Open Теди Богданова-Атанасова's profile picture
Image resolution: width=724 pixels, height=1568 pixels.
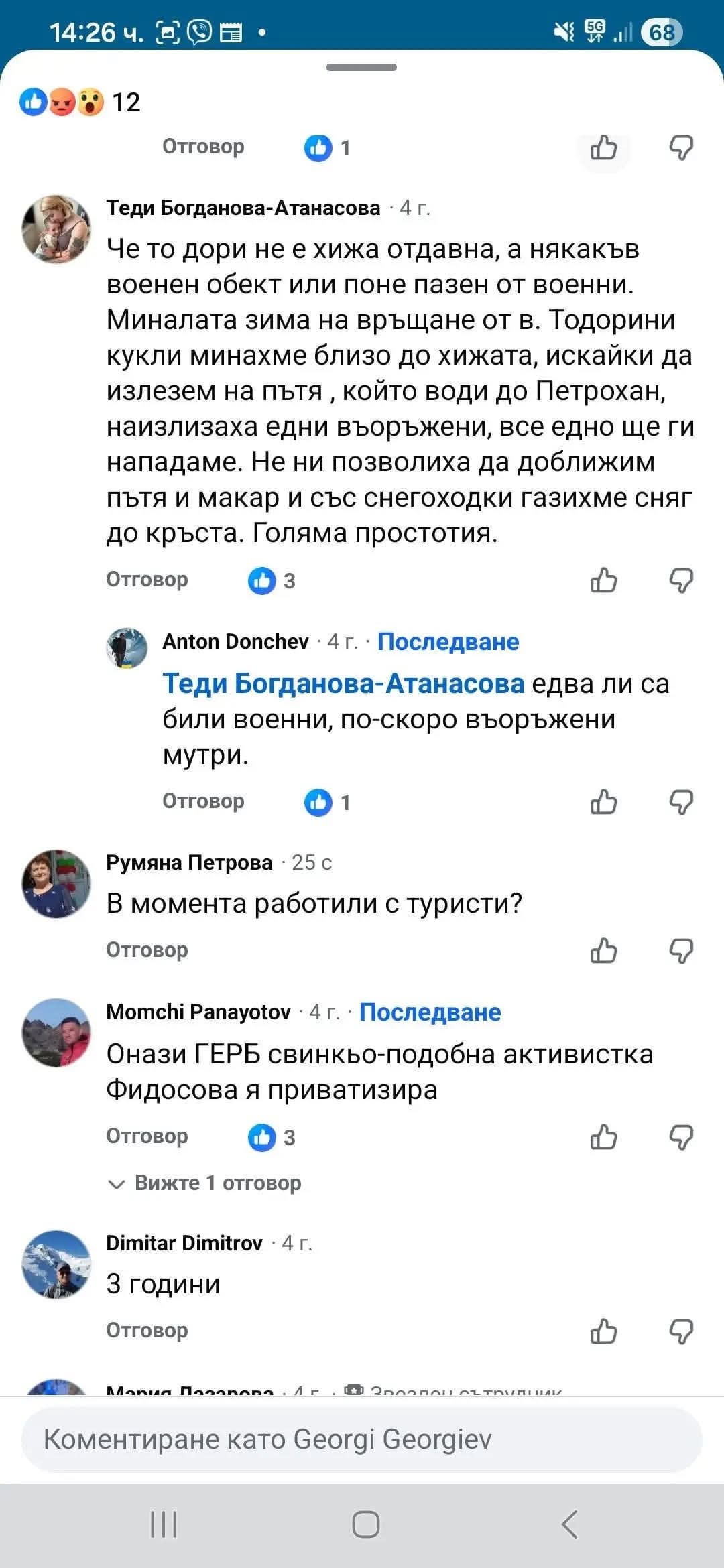coord(56,229)
